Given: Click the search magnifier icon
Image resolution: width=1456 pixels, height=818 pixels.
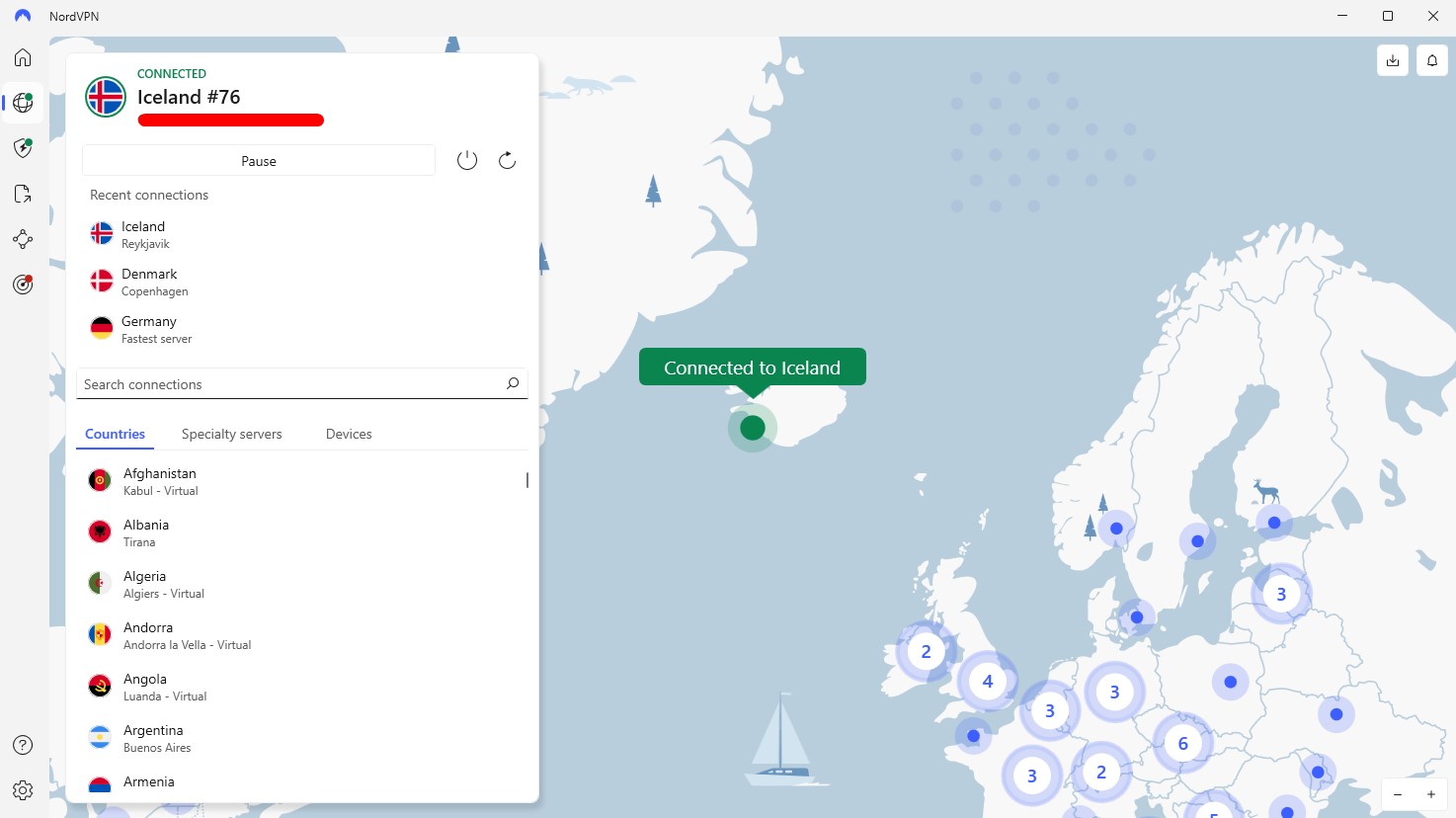Looking at the screenshot, I should coord(513,383).
